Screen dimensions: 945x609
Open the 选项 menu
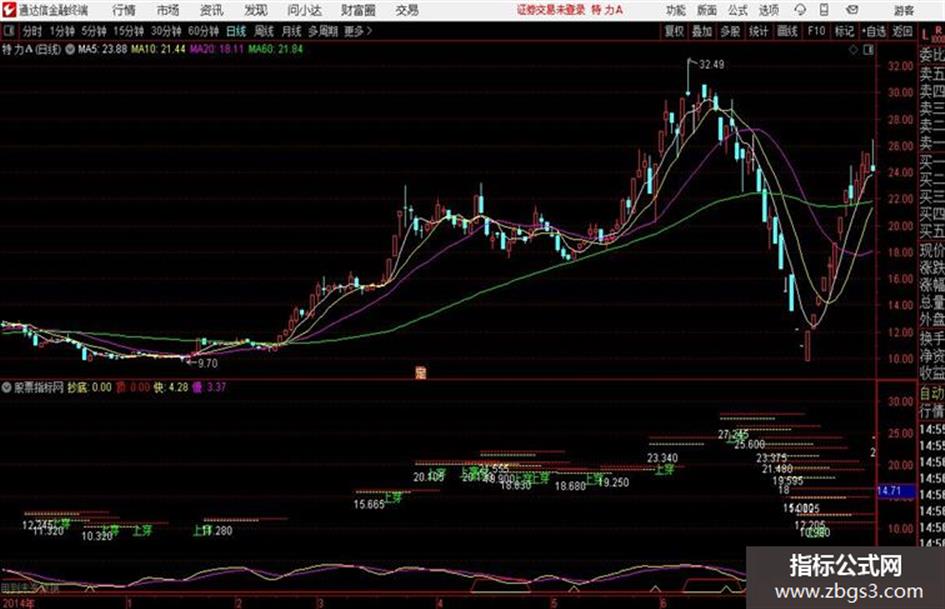click(x=769, y=10)
